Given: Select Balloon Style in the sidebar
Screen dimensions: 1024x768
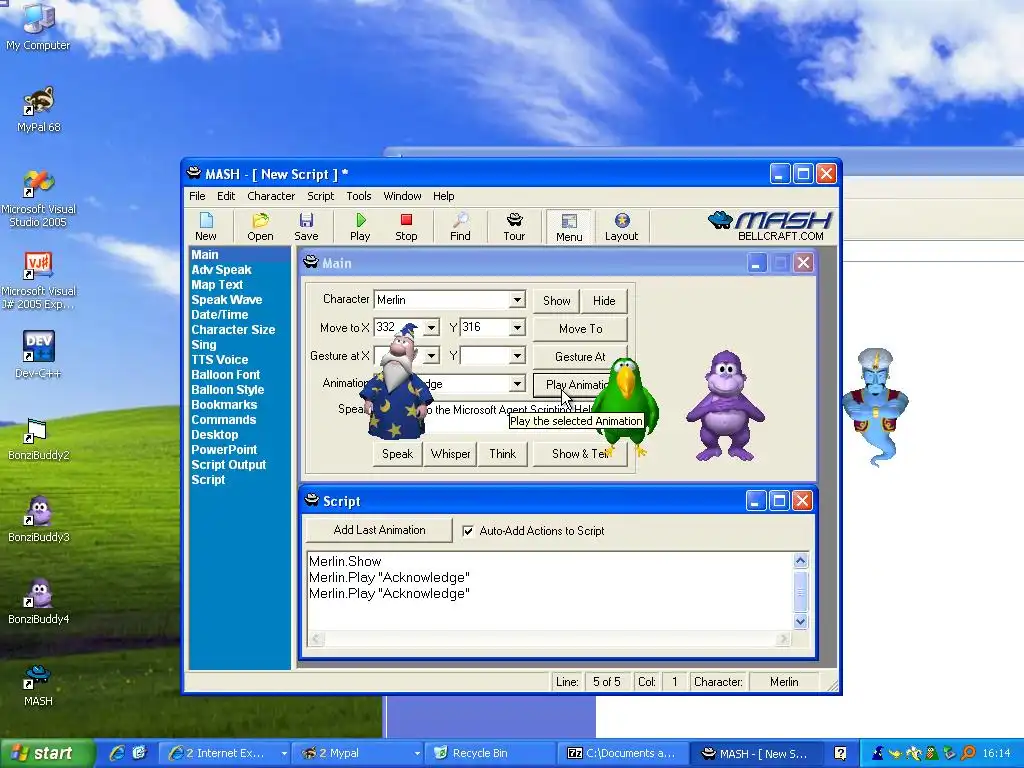Looking at the screenshot, I should coord(228,390).
